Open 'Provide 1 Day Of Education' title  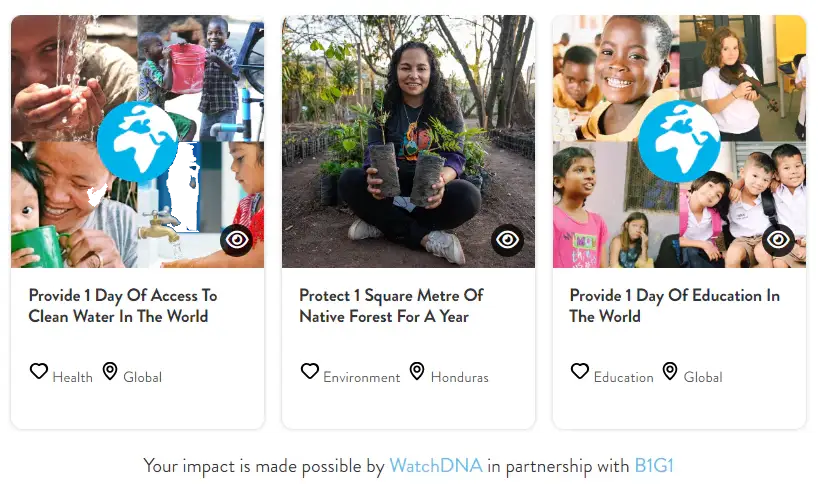pyautogui.click(x=674, y=306)
